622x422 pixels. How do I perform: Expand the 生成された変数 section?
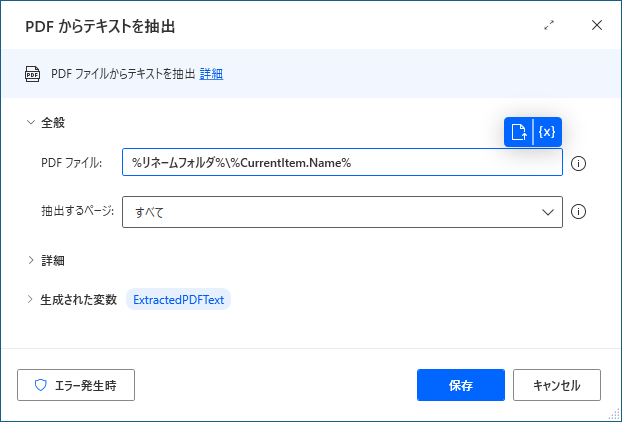coord(30,299)
